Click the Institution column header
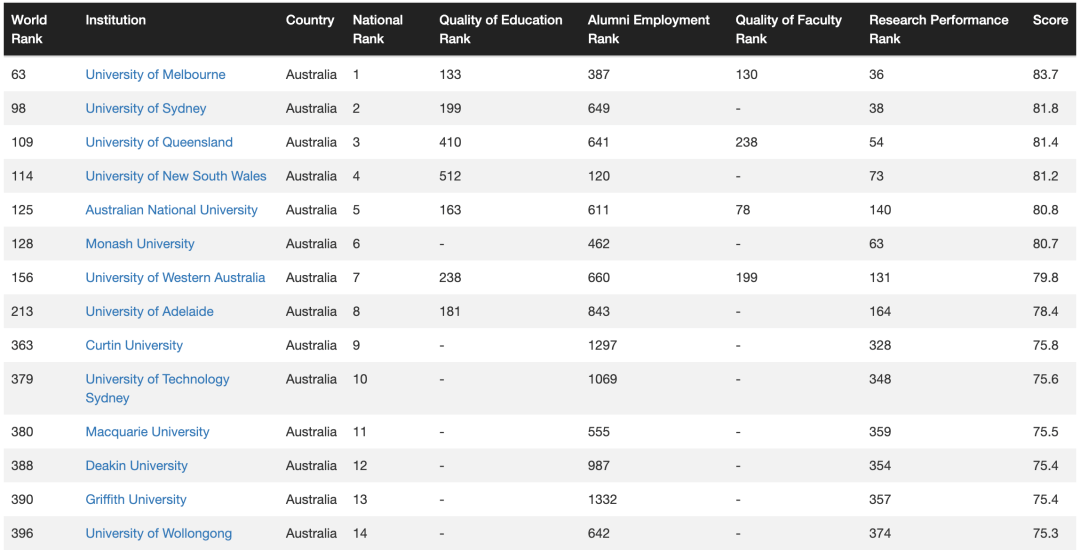1080x550 pixels. pos(116,20)
